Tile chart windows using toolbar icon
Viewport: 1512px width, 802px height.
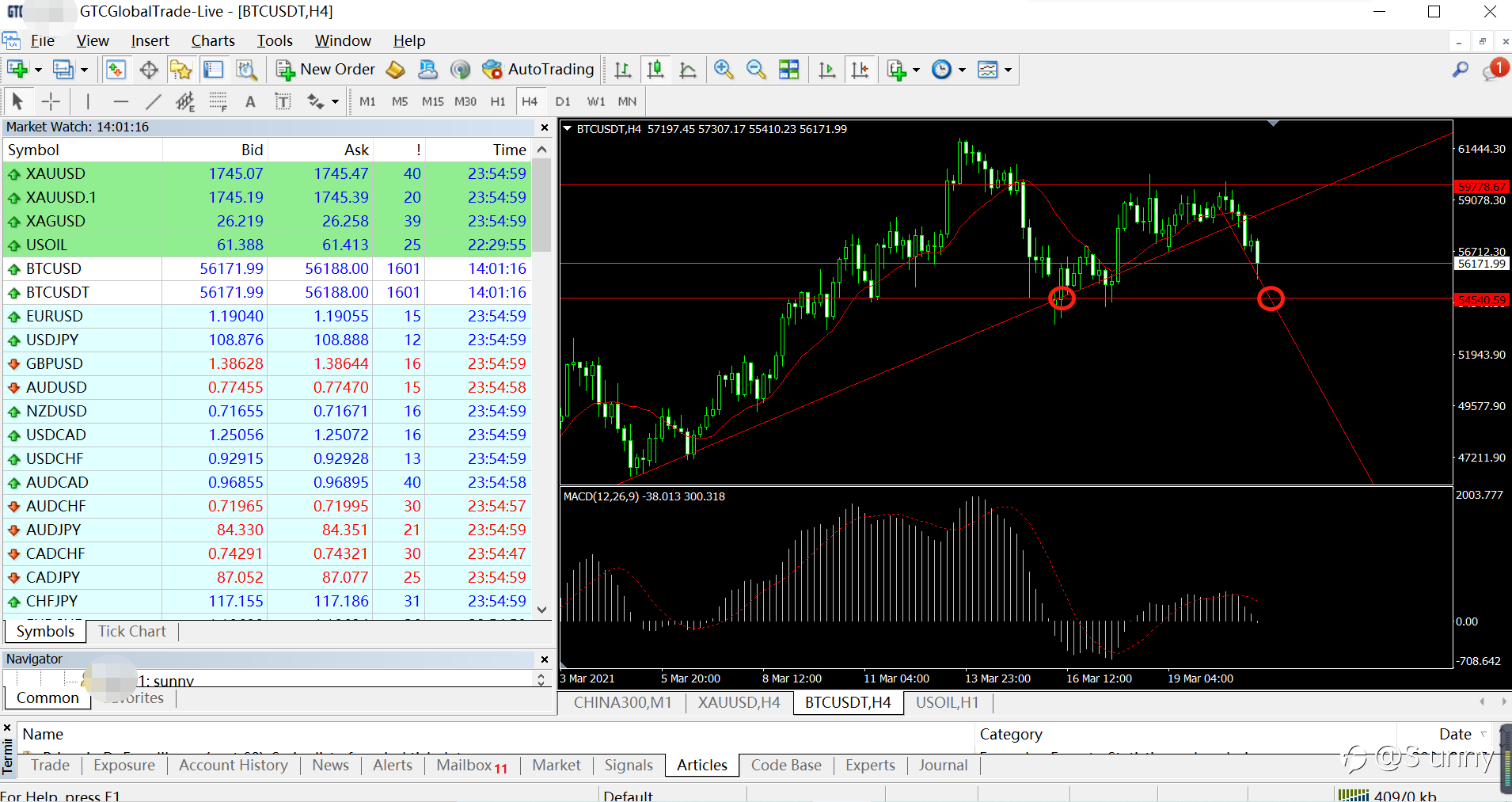(789, 70)
